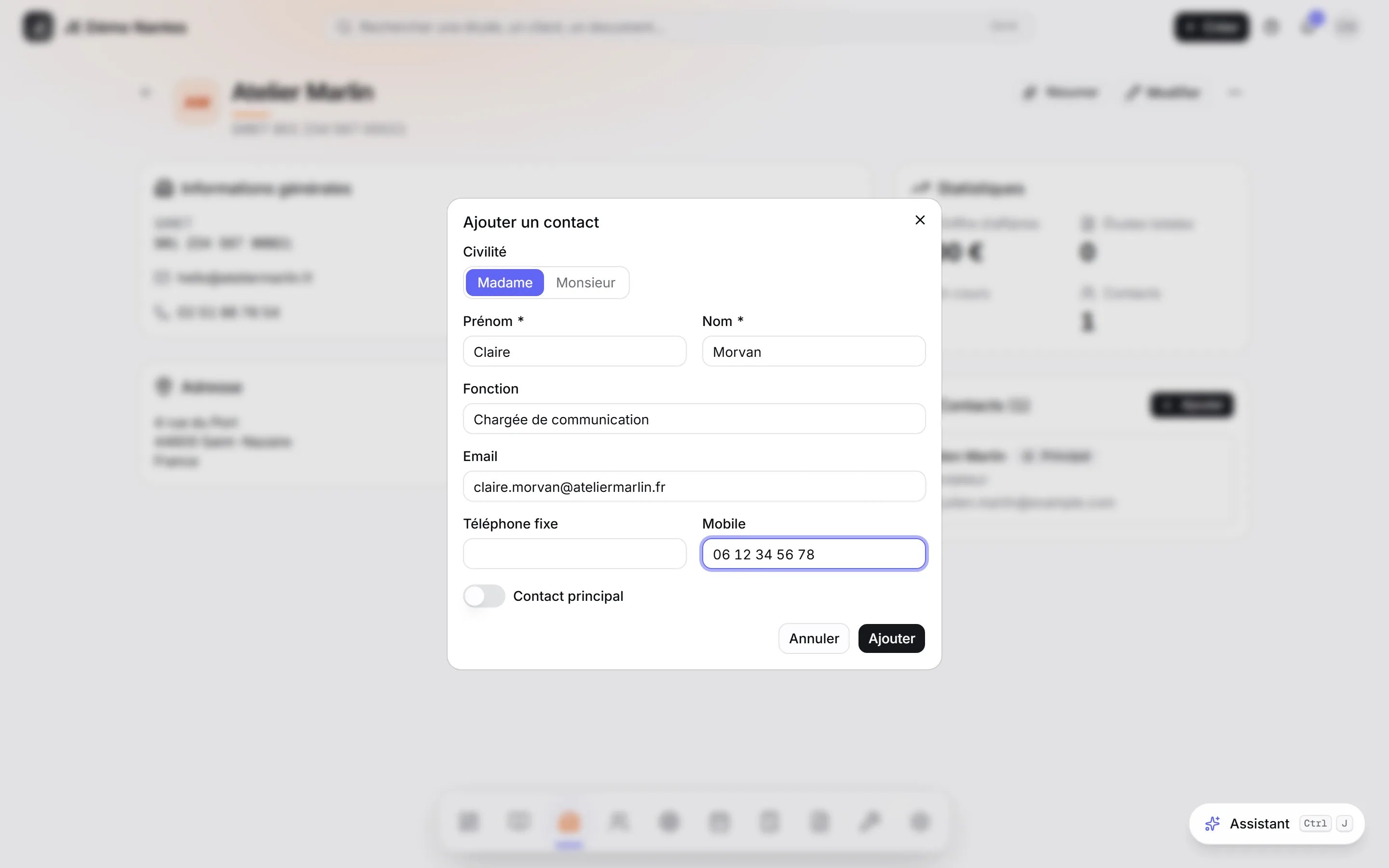1389x868 pixels.
Task: Click the Prénom field containing Claire
Action: click(574, 352)
